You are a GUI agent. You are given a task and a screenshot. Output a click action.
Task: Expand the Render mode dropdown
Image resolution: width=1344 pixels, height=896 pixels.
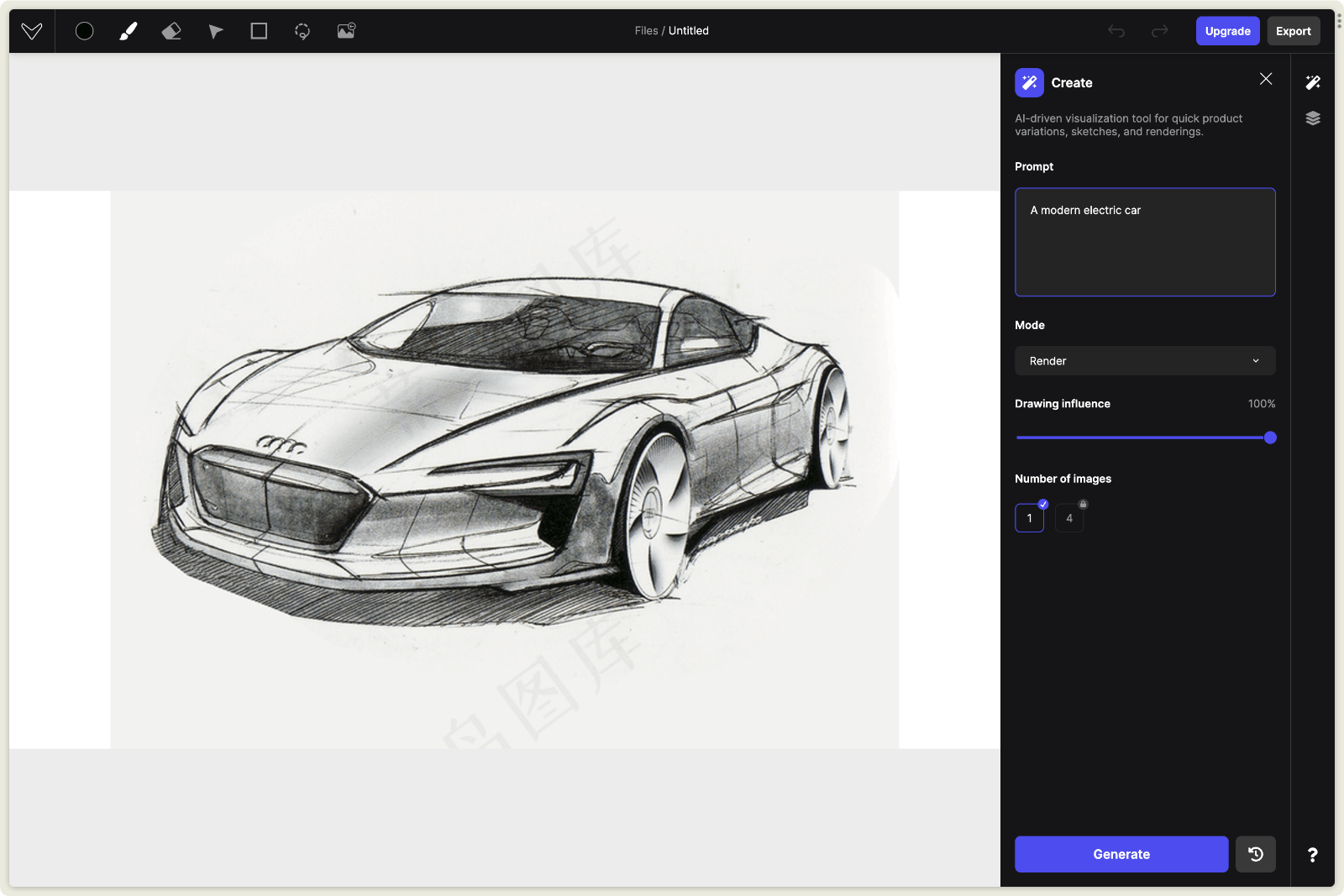[x=1144, y=361]
